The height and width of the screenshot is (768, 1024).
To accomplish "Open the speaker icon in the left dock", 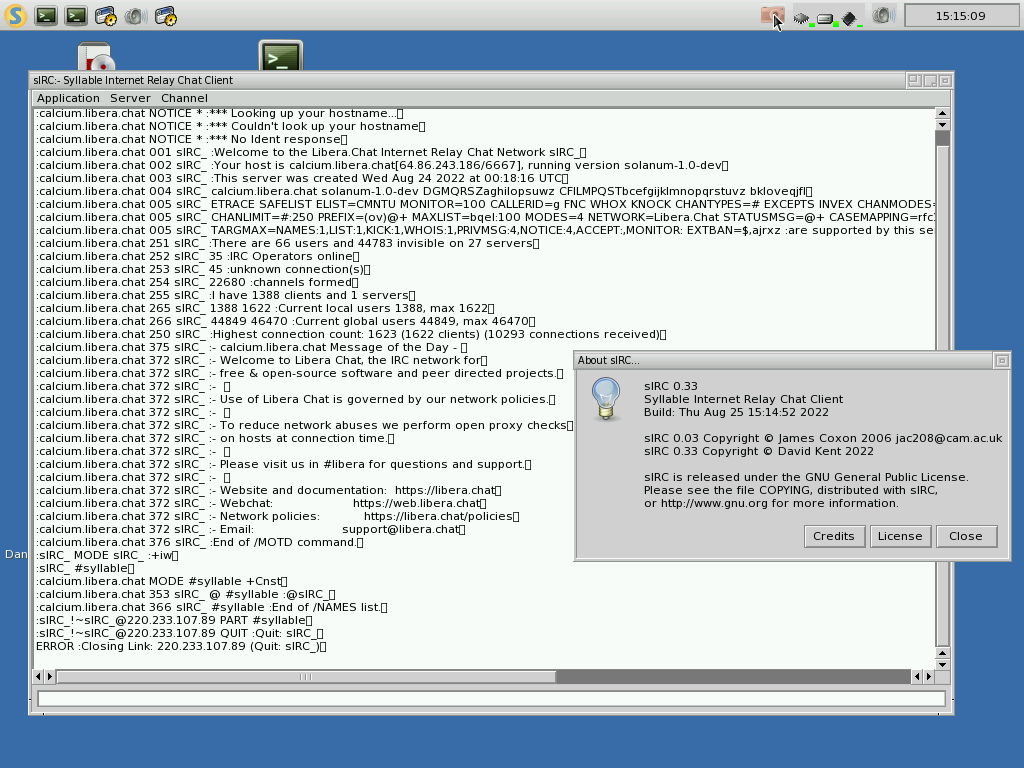I will click(x=136, y=16).
